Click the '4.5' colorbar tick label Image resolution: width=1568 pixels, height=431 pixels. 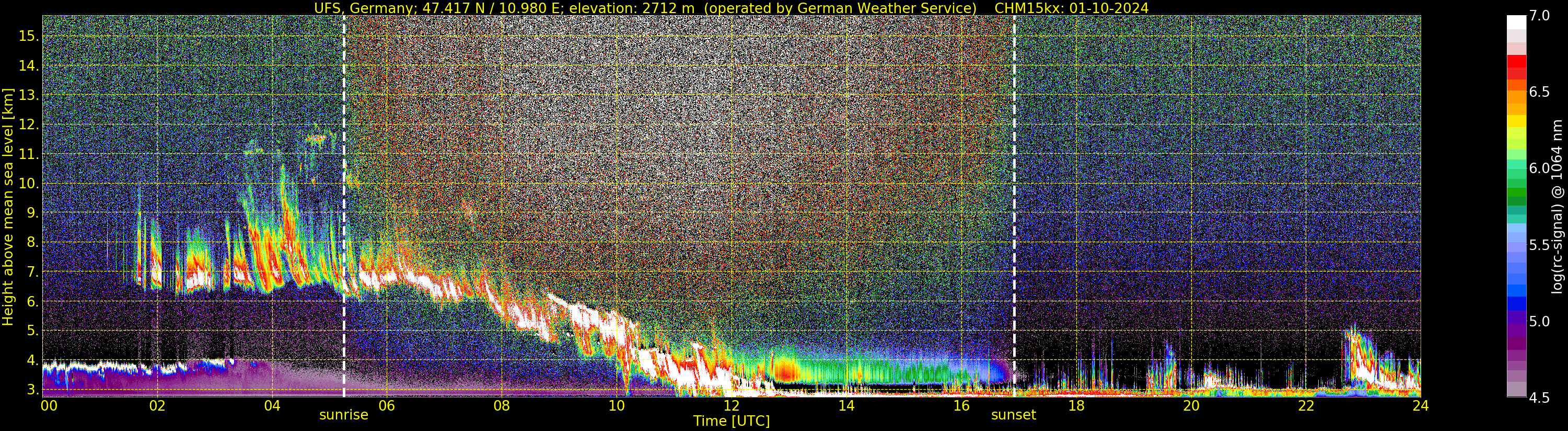[1539, 398]
